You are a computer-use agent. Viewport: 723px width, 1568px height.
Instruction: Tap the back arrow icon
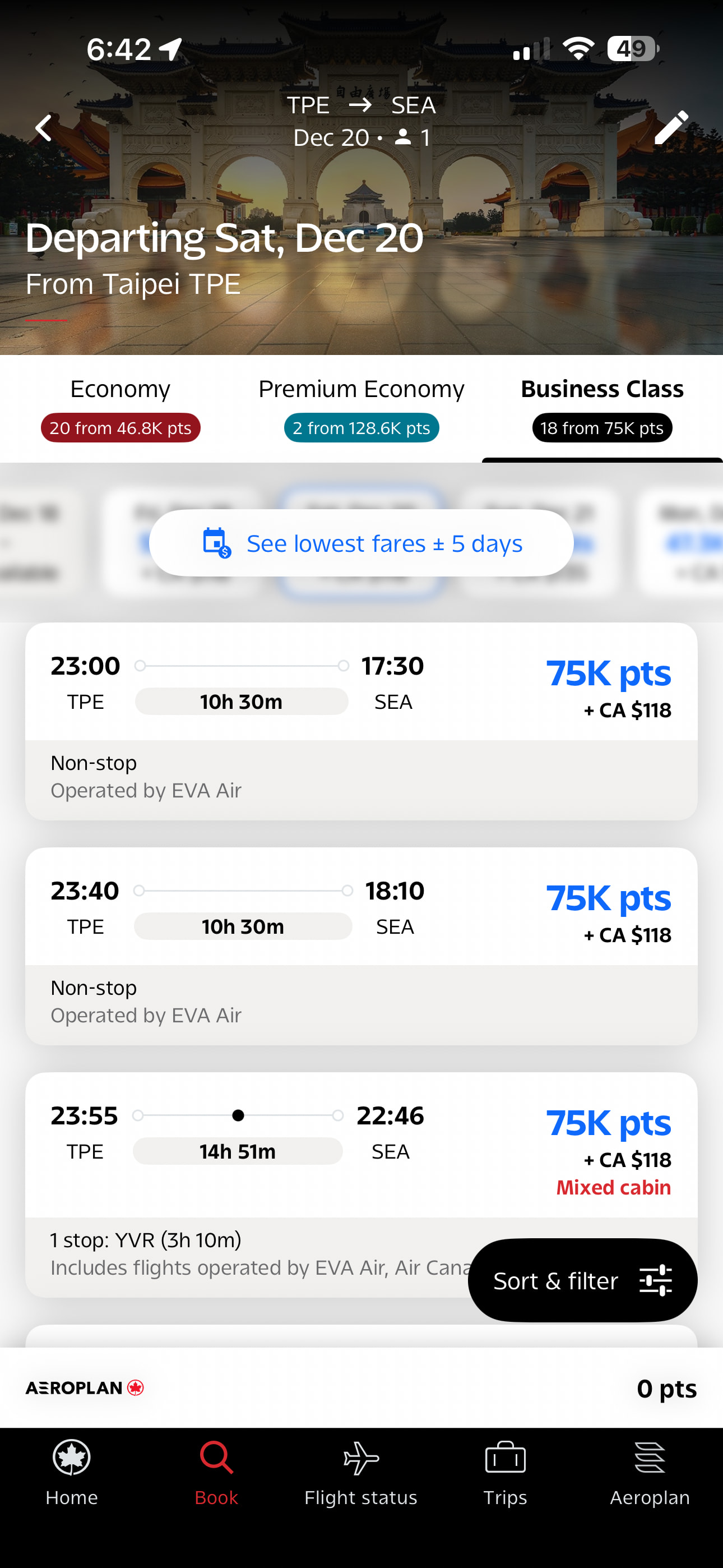[x=44, y=128]
